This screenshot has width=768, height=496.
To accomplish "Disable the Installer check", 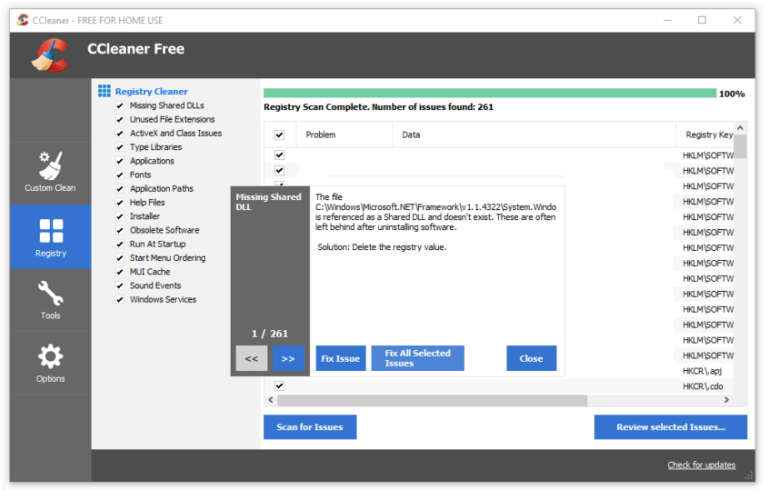I will (120, 216).
